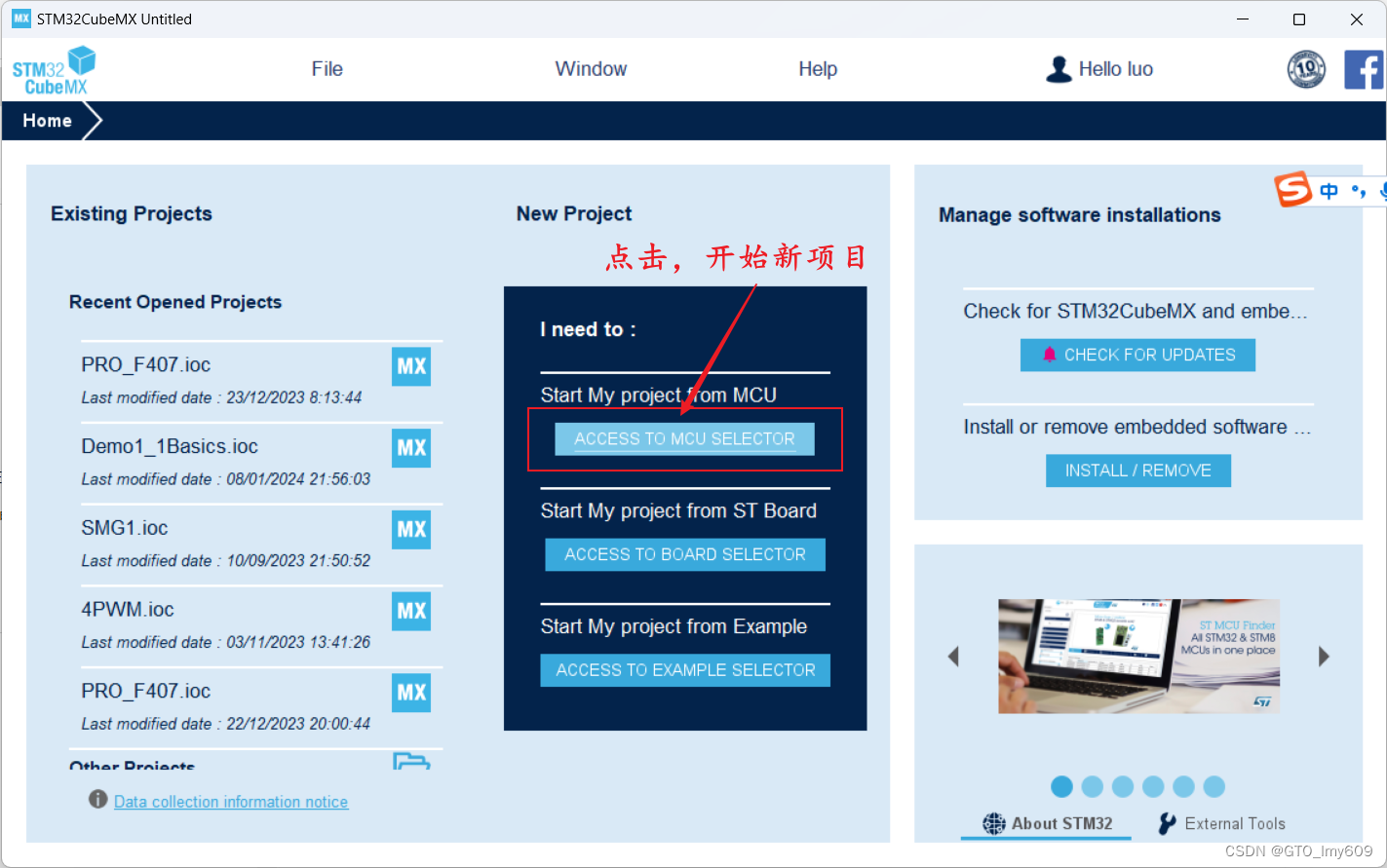Open the File menu
This screenshot has height=868, width=1387.
point(327,69)
